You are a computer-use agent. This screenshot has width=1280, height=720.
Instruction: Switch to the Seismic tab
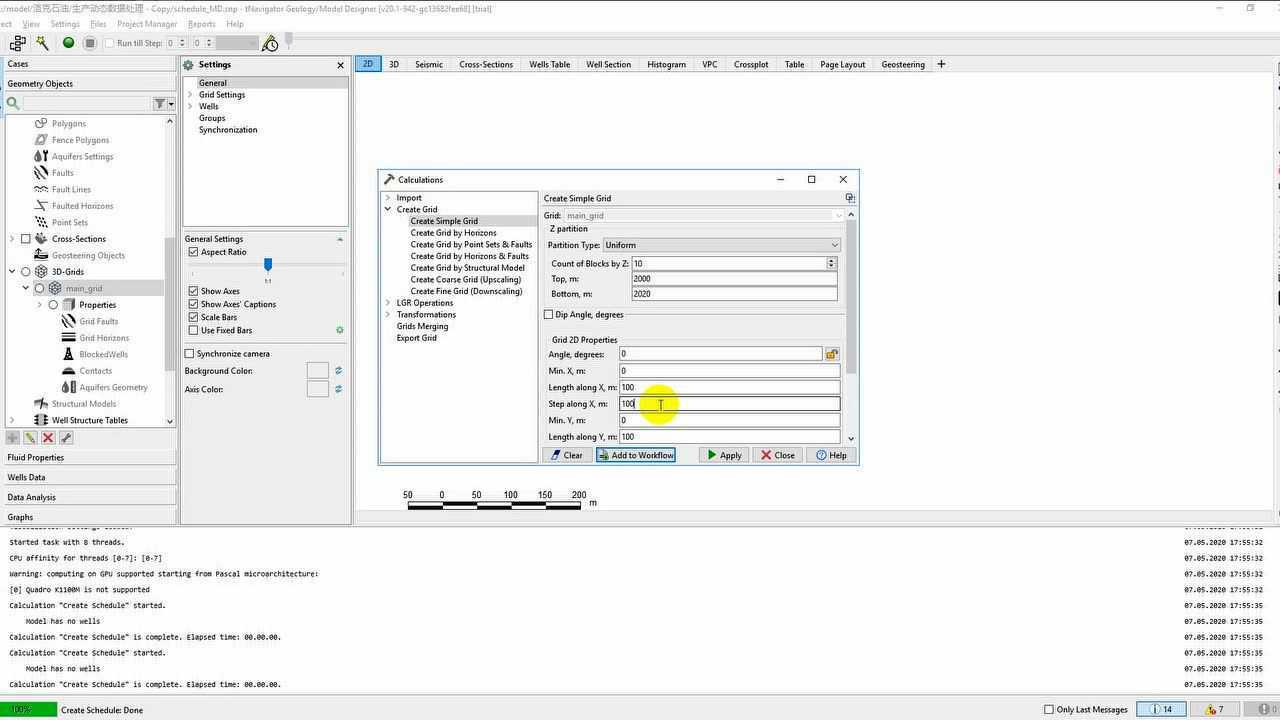[x=428, y=64]
